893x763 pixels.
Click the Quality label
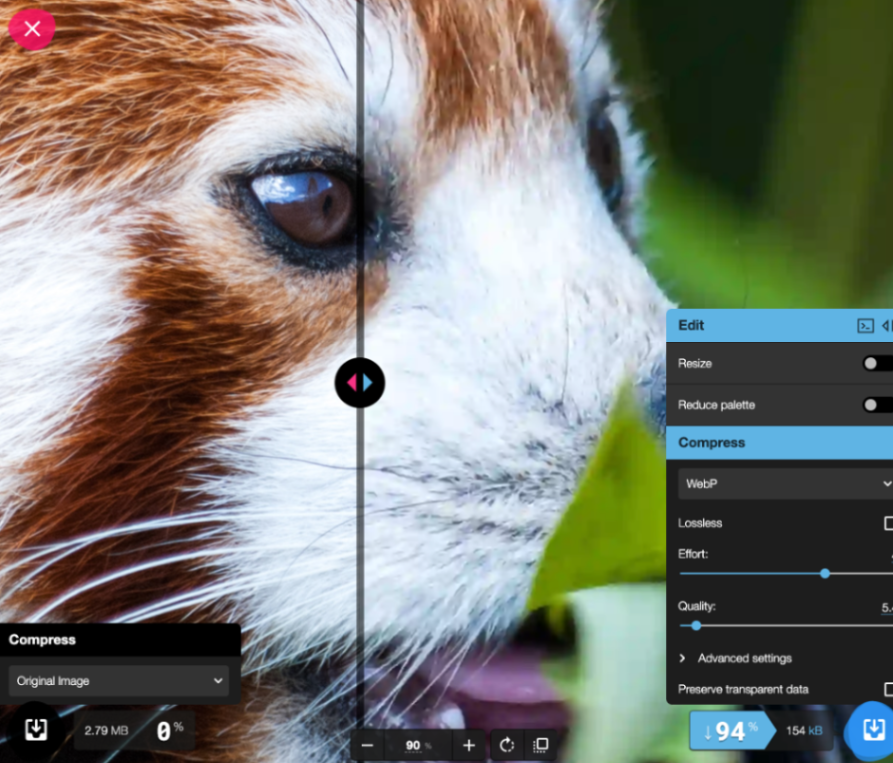point(697,606)
